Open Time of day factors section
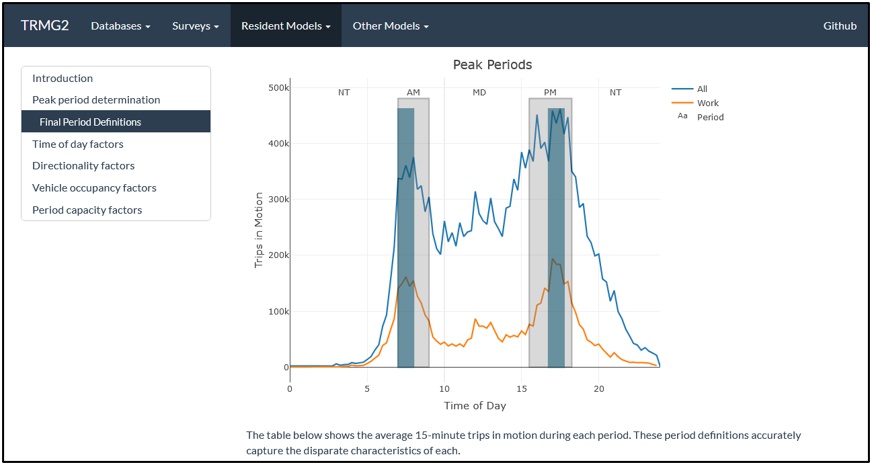The width and height of the screenshot is (874, 467). point(78,144)
